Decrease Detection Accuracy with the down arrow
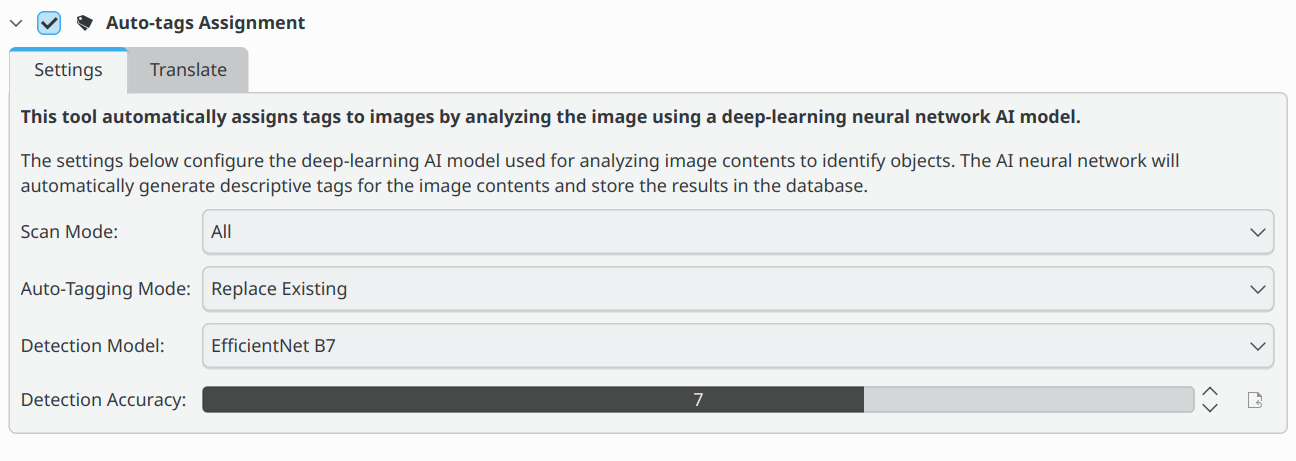Image resolution: width=1296 pixels, height=461 pixels. click(x=1210, y=407)
